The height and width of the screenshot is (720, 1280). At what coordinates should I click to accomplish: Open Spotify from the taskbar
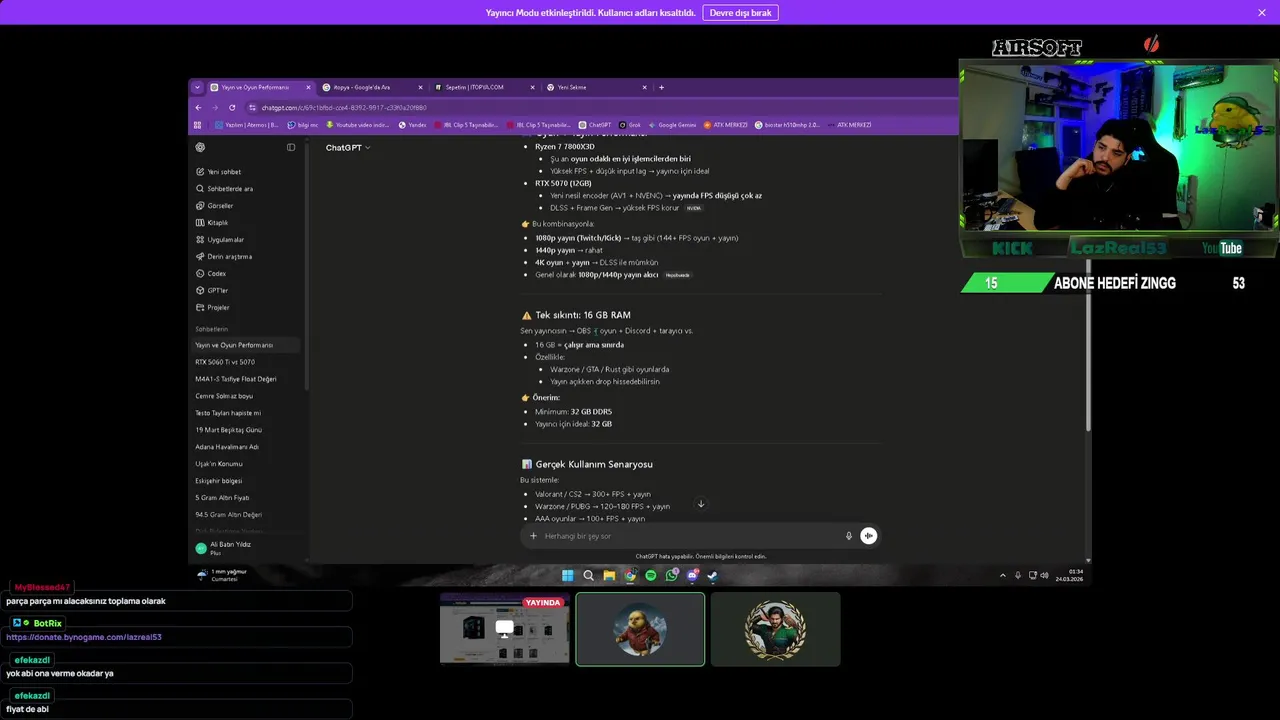point(651,575)
